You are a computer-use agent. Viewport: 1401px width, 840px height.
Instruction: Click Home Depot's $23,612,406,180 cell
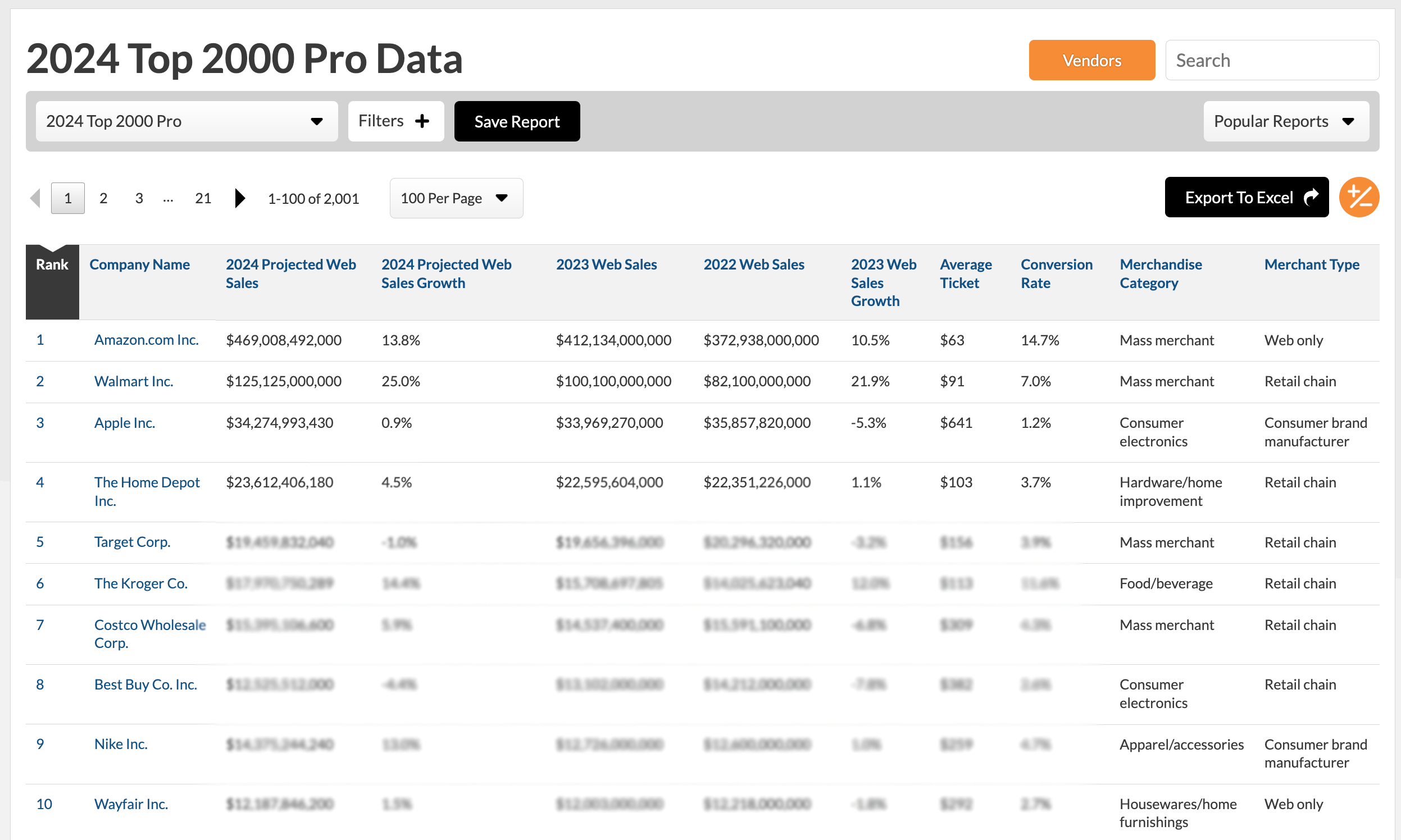[279, 482]
